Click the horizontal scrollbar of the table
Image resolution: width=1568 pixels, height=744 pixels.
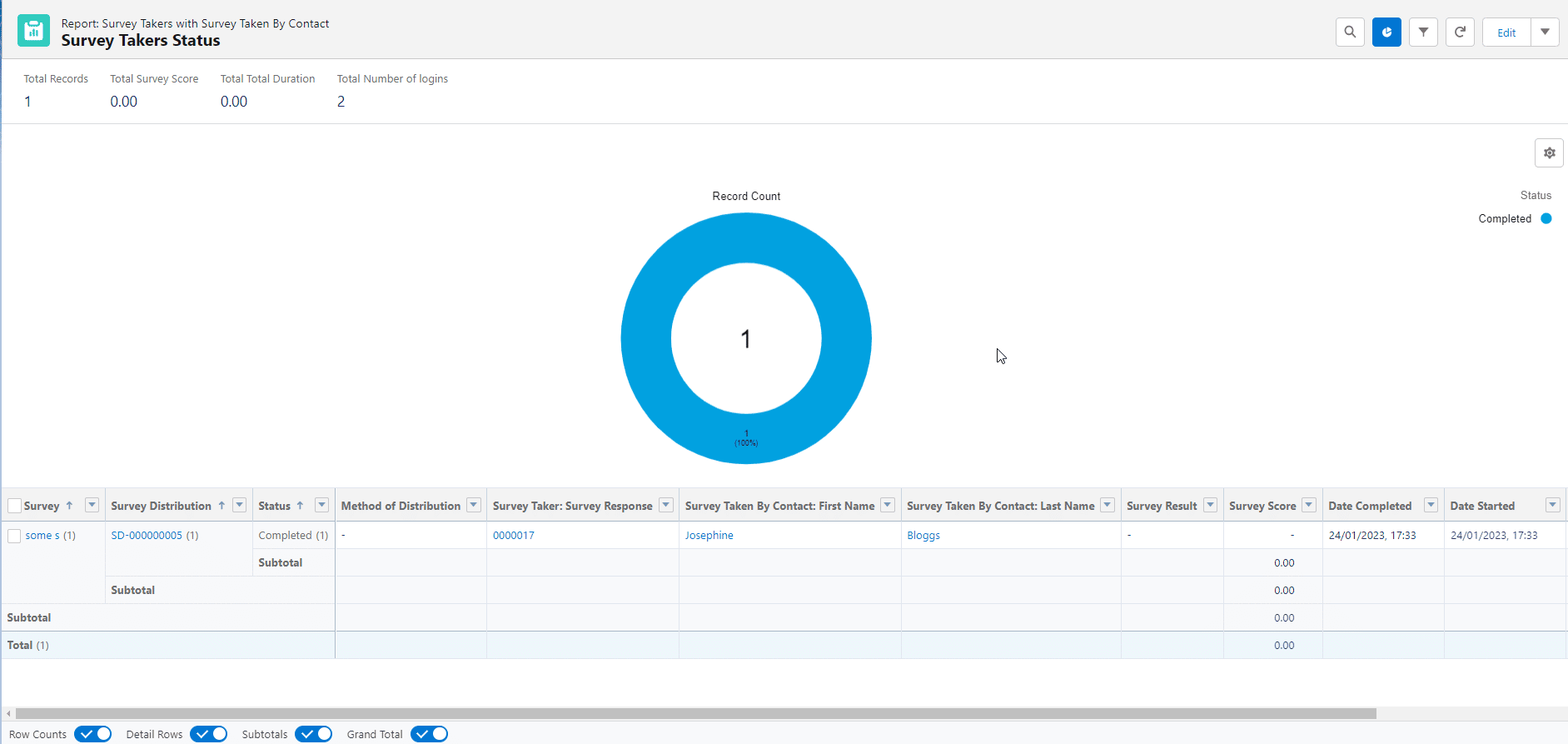tap(695, 713)
